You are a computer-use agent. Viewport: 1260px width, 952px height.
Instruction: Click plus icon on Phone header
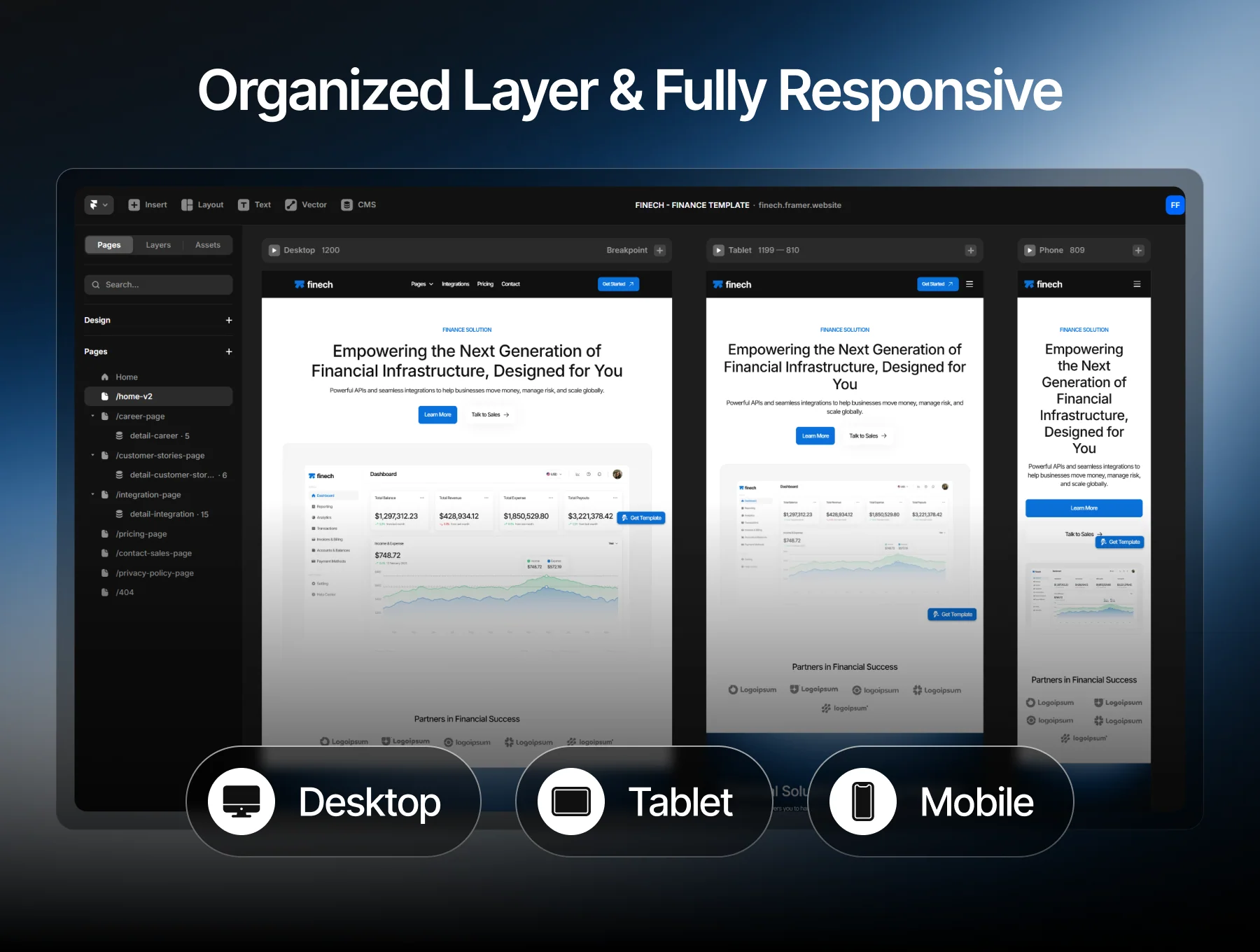coord(1138,250)
